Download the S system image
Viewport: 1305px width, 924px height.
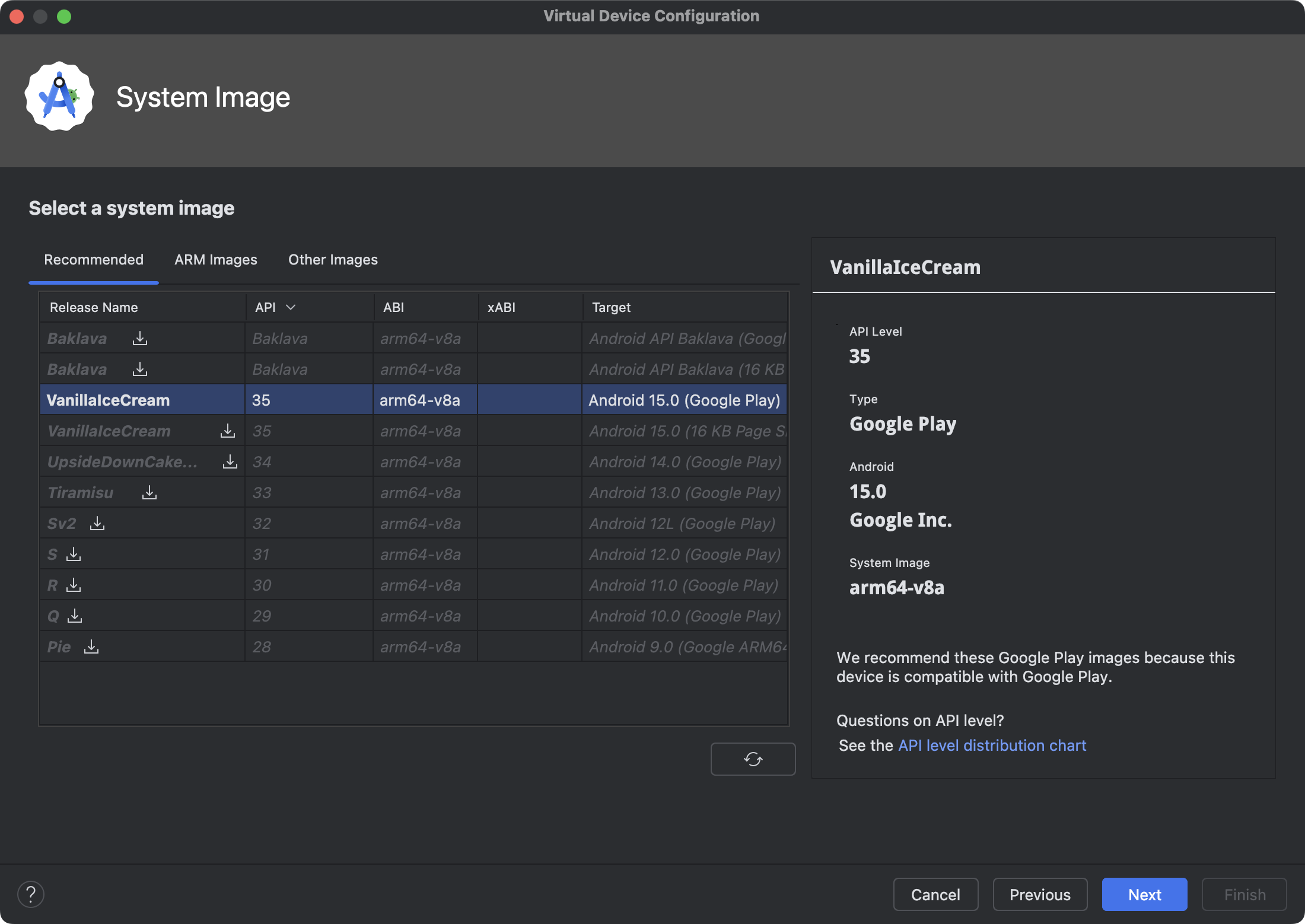[x=73, y=554]
